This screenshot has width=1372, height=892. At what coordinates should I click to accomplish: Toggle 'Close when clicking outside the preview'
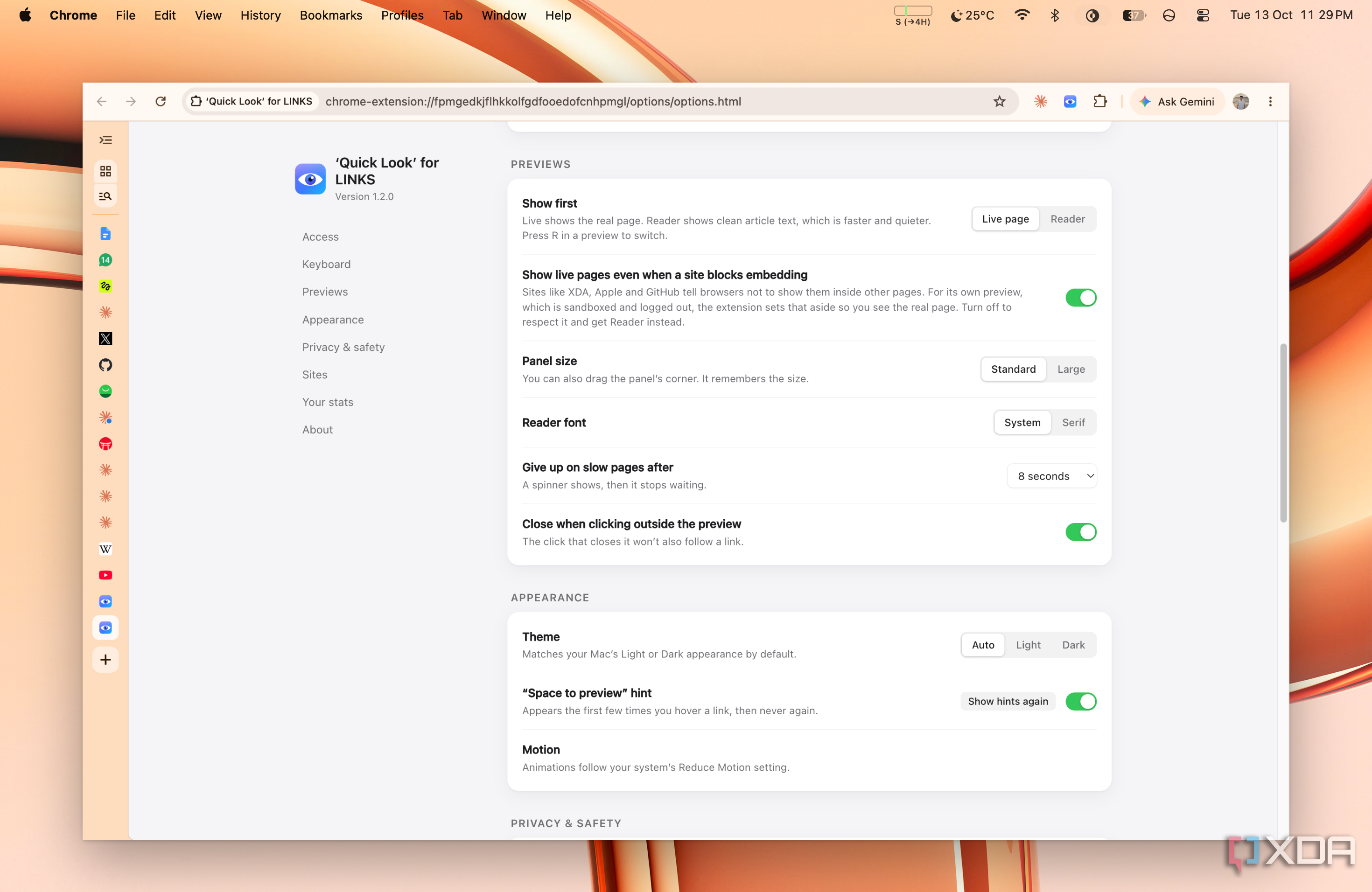coord(1081,532)
